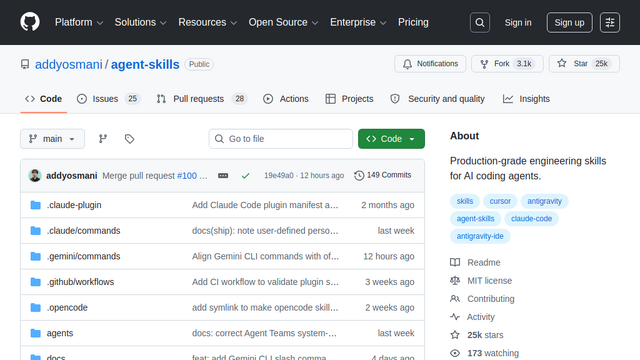Open the green Code dropdown button
The width and height of the screenshot is (640, 360).
pos(391,139)
